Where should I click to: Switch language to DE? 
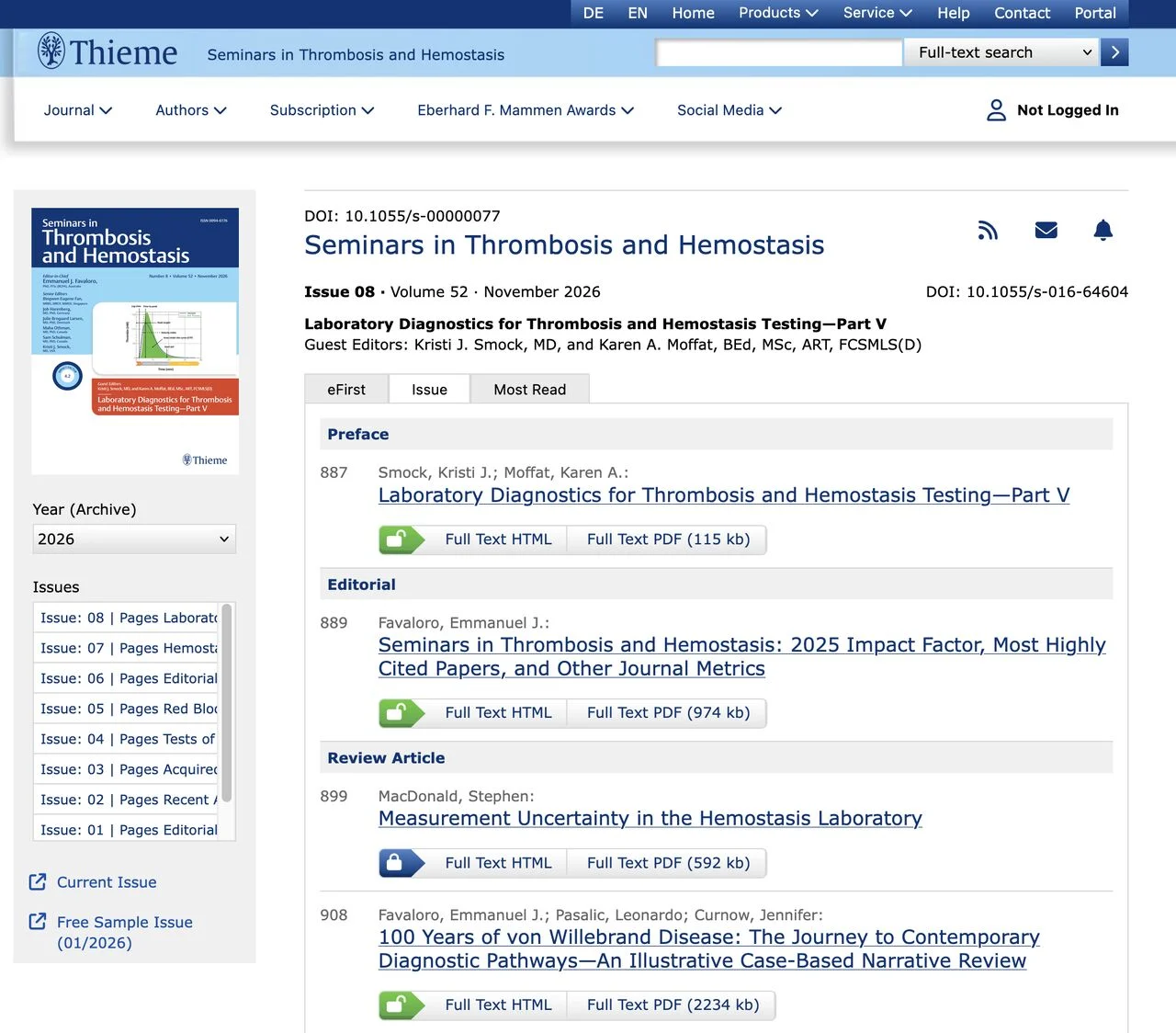click(x=594, y=13)
